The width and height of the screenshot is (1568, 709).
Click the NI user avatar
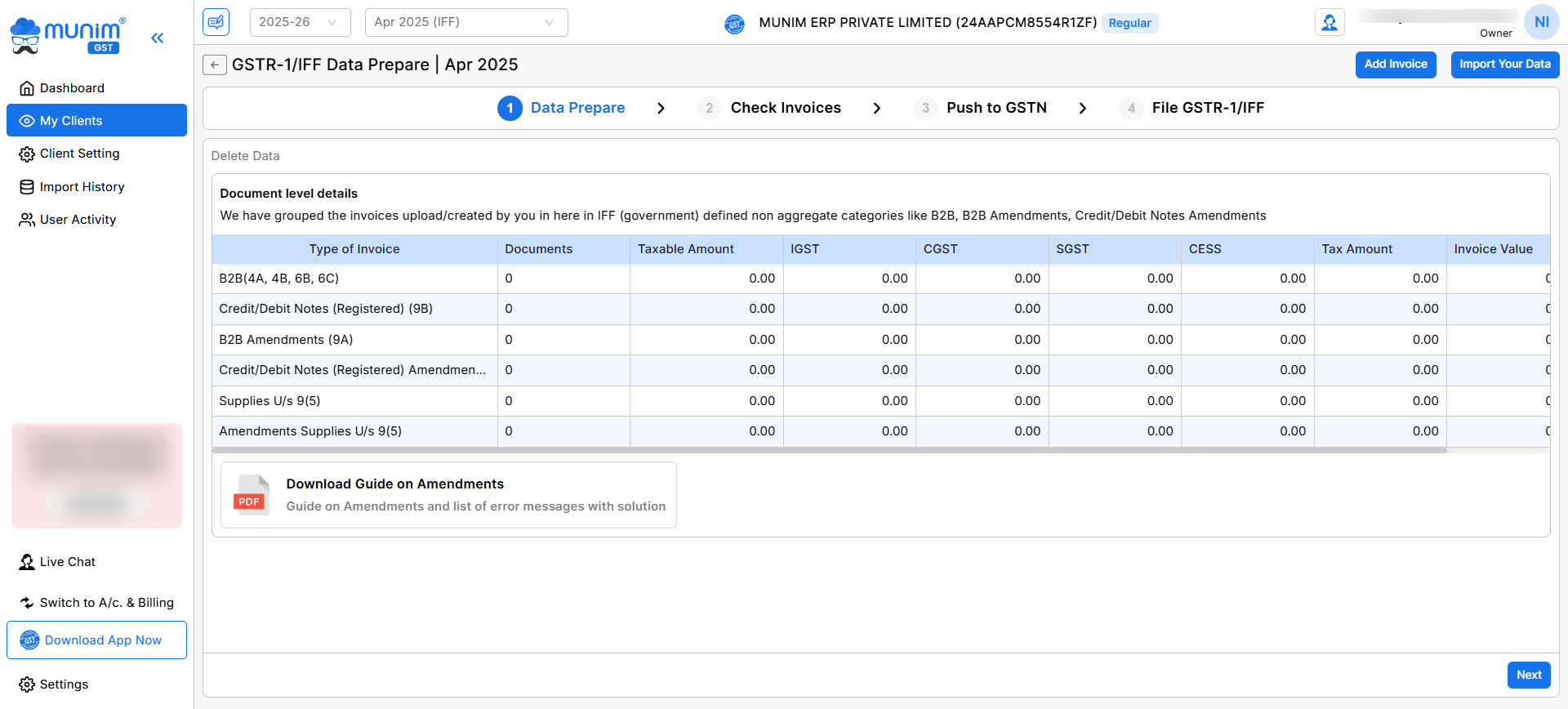[x=1541, y=22]
